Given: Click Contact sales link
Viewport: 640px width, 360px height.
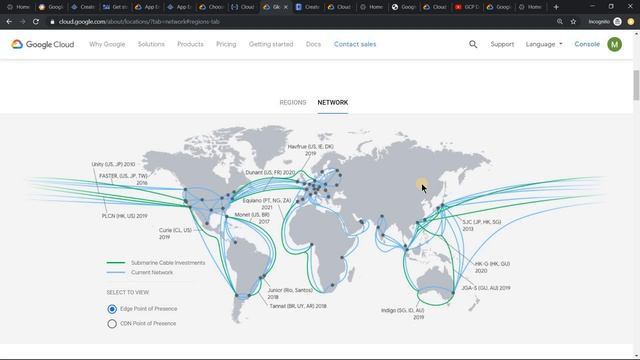Looking at the screenshot, I should [x=355, y=44].
